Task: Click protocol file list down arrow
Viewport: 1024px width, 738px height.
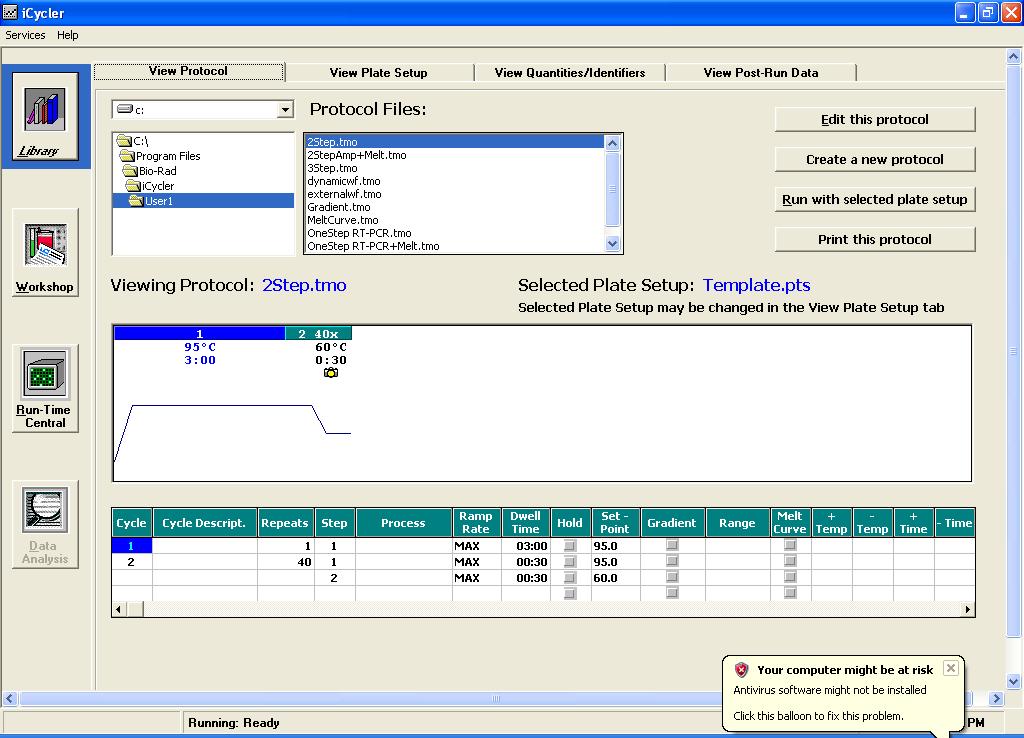Action: point(612,244)
